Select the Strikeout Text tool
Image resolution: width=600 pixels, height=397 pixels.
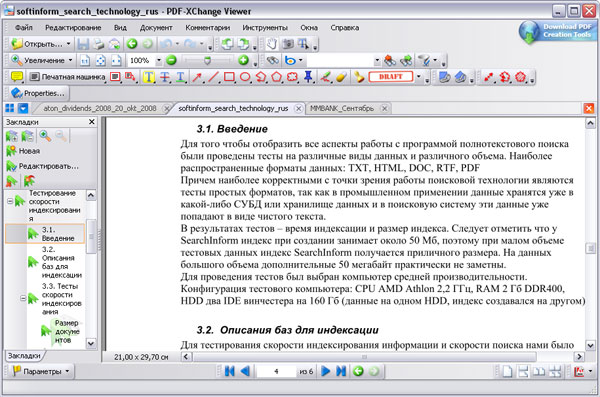[165, 77]
